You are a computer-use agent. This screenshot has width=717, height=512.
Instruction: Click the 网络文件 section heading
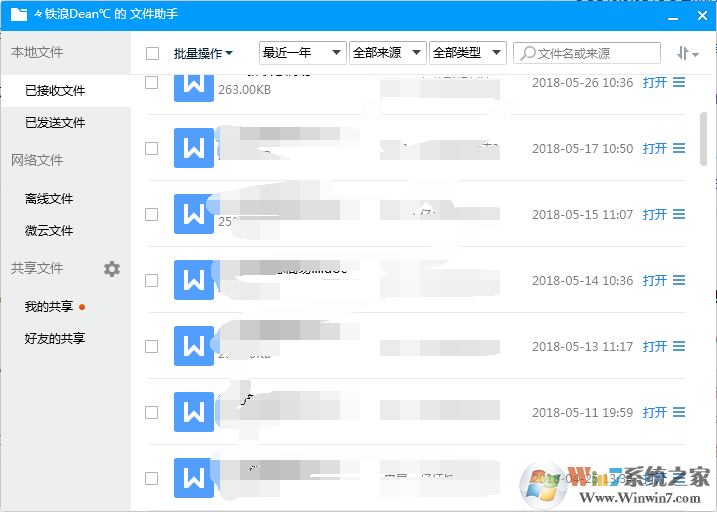(x=37, y=160)
